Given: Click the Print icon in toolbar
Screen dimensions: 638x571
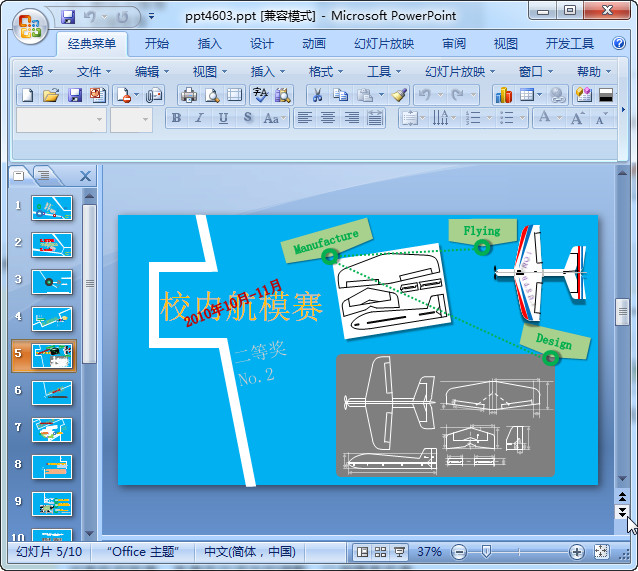Looking at the screenshot, I should click(x=188, y=95).
